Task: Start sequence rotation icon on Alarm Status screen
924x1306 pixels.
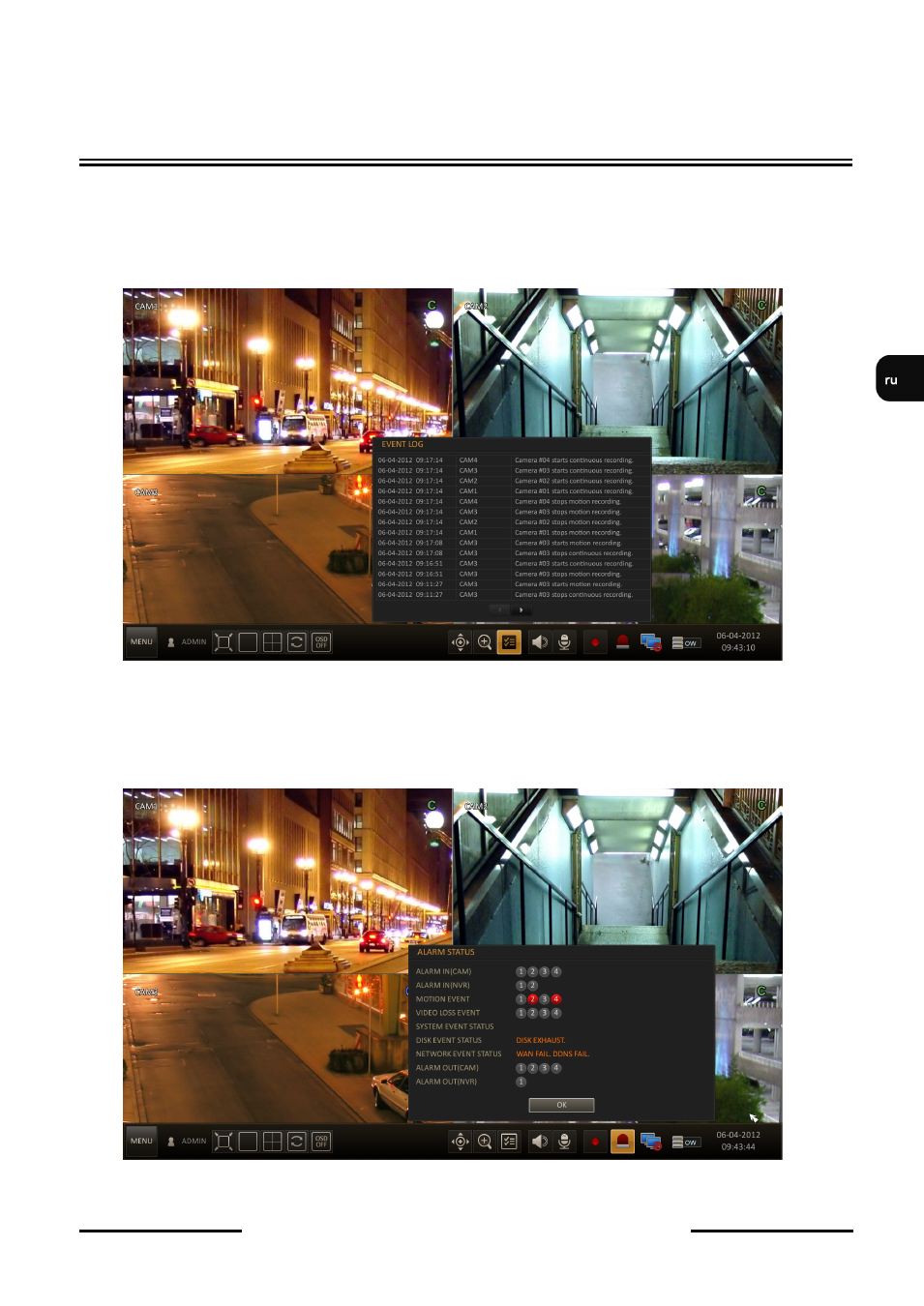Action: click(297, 1142)
